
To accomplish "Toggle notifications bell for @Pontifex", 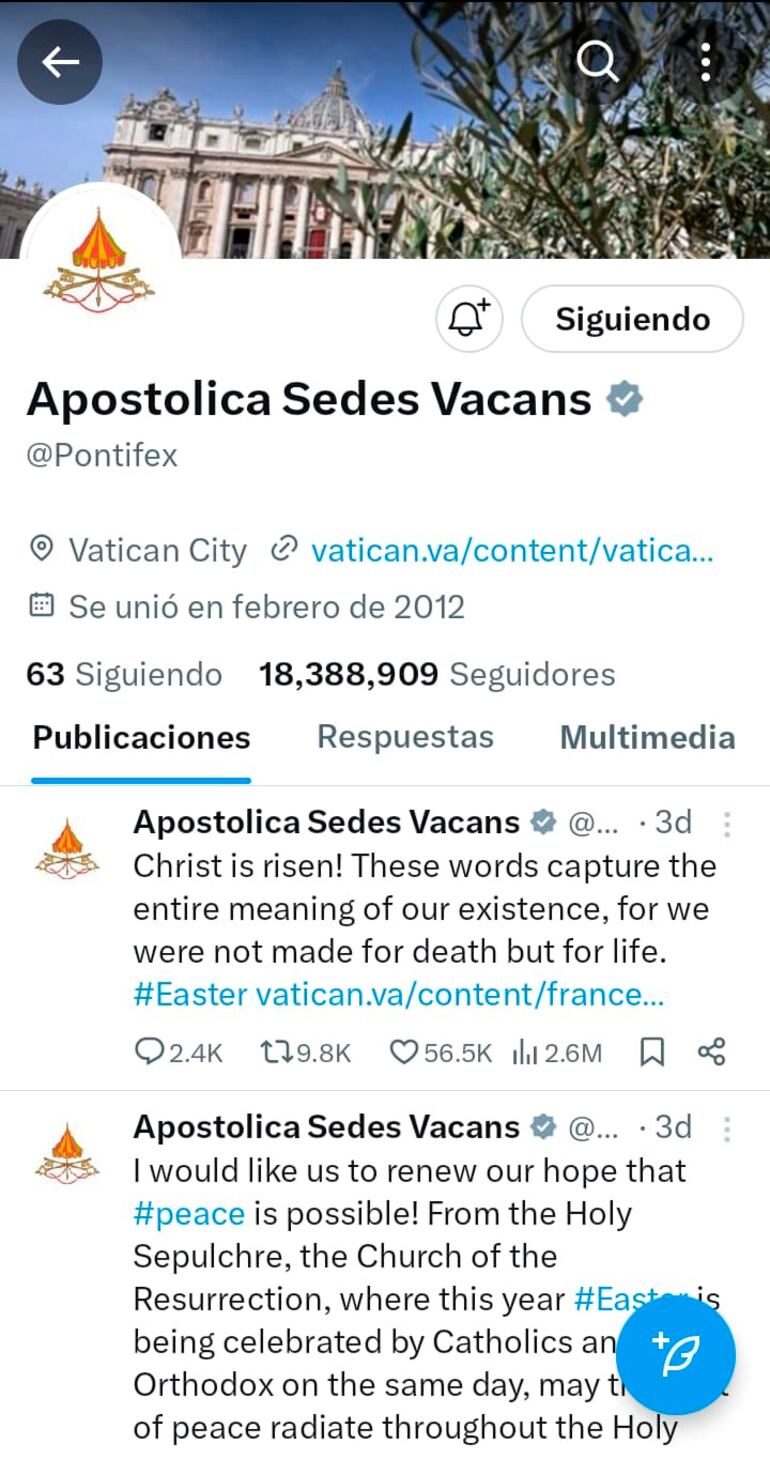I will pyautogui.click(x=469, y=319).
